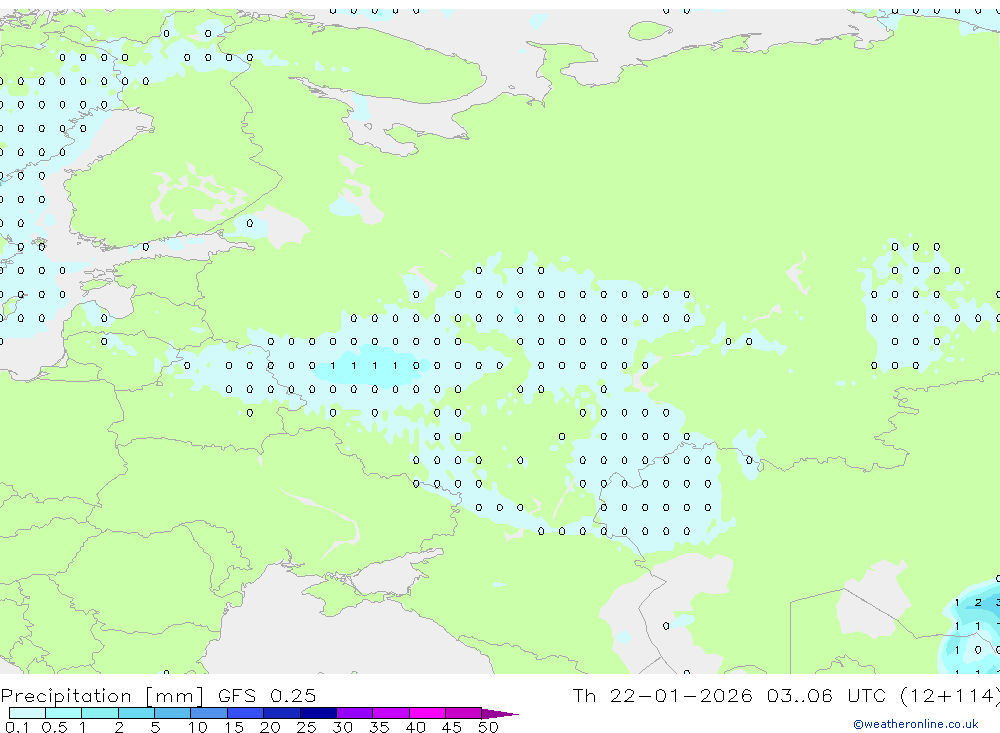Click the '10' legend scale label
This screenshot has width=1000, height=733.
(x=198, y=727)
